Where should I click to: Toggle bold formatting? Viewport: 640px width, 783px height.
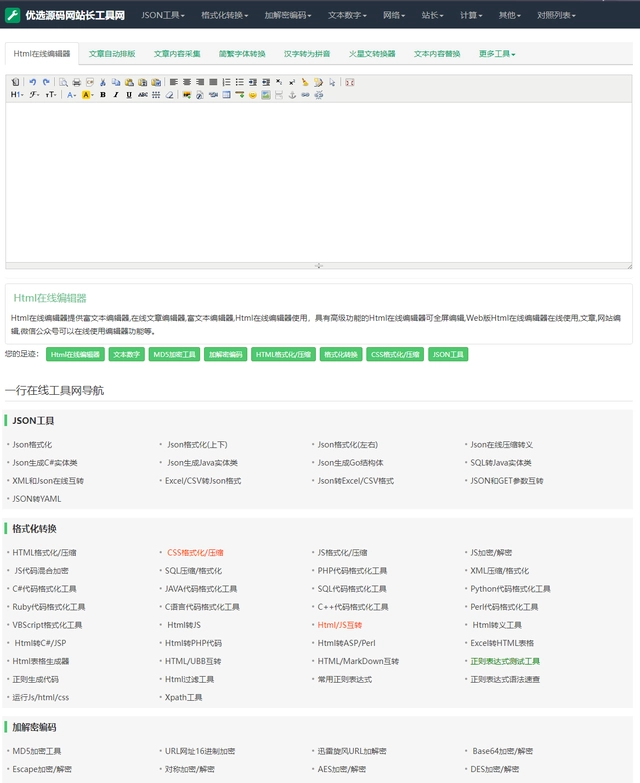coord(102,95)
